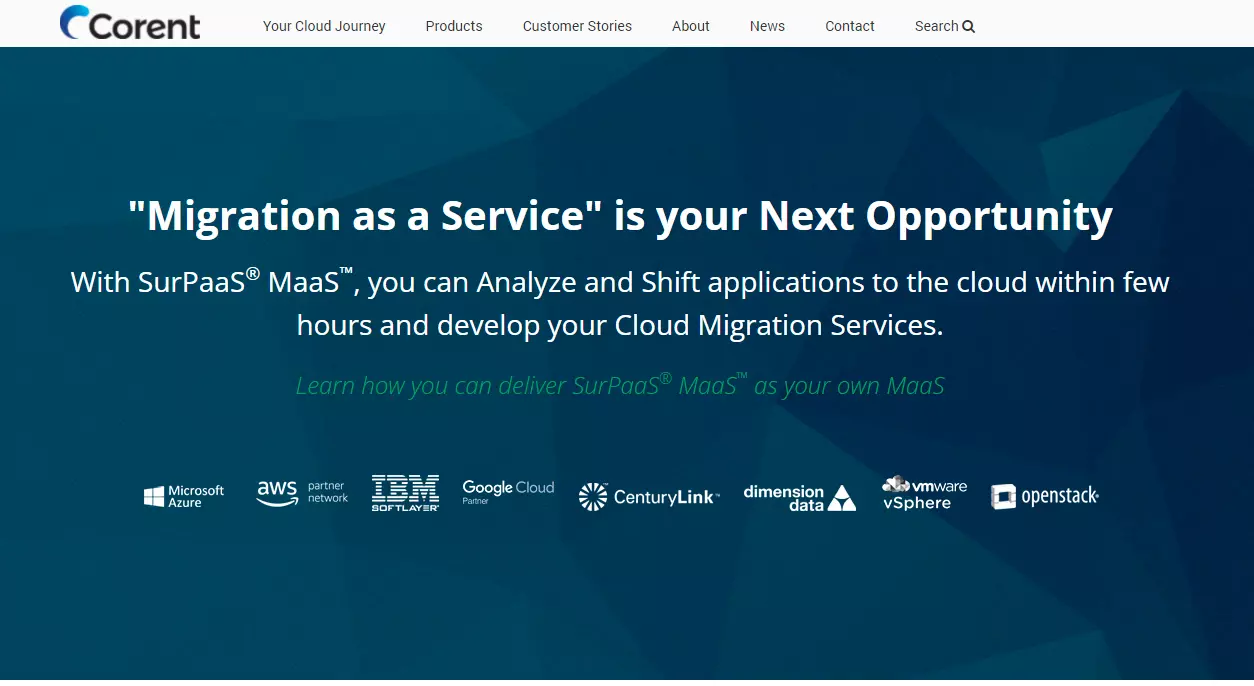
Task: Open the OpenStack logo
Action: [1044, 495]
